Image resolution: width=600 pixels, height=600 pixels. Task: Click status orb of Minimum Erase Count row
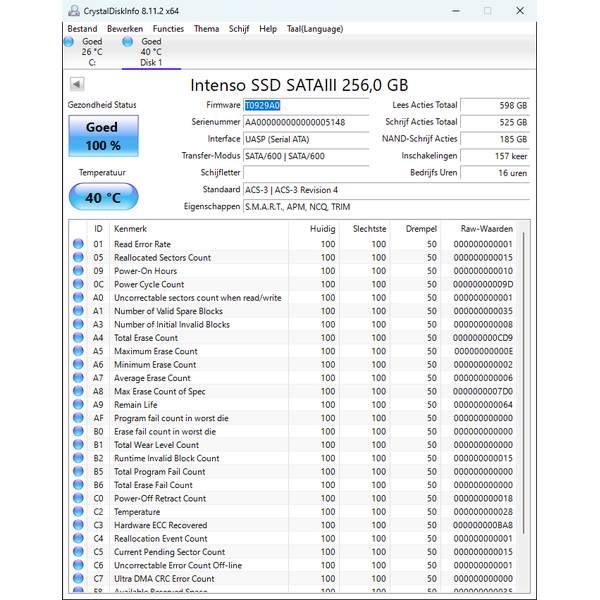(x=78, y=364)
